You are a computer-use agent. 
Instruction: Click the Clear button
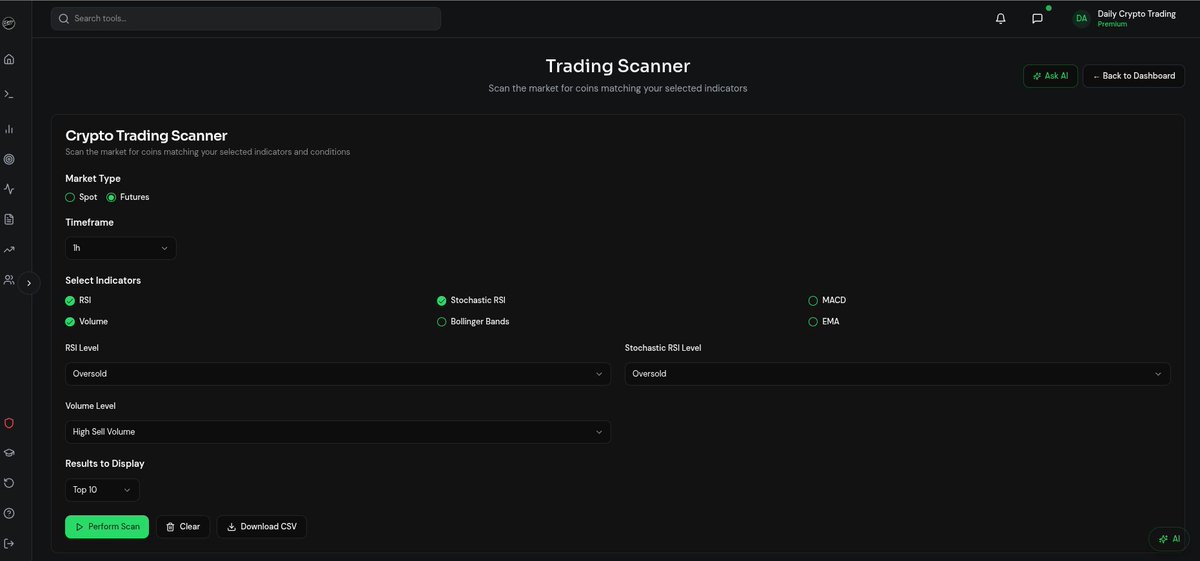pos(183,527)
